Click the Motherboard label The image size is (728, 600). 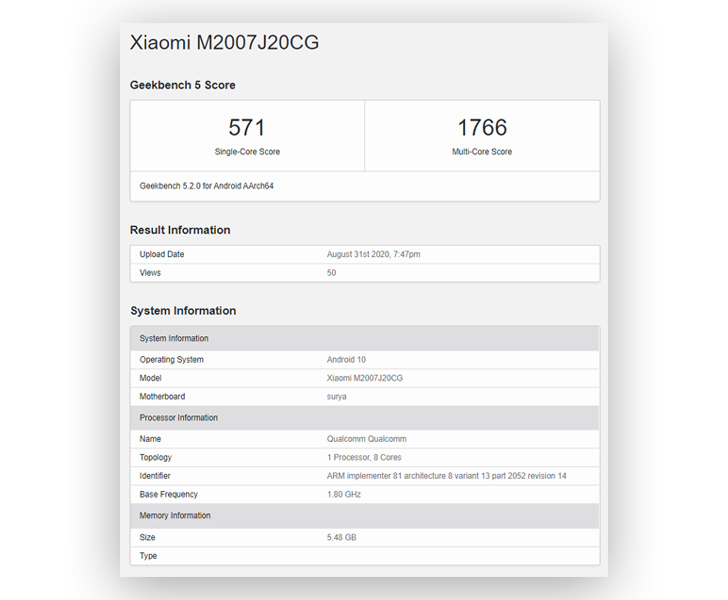point(162,397)
